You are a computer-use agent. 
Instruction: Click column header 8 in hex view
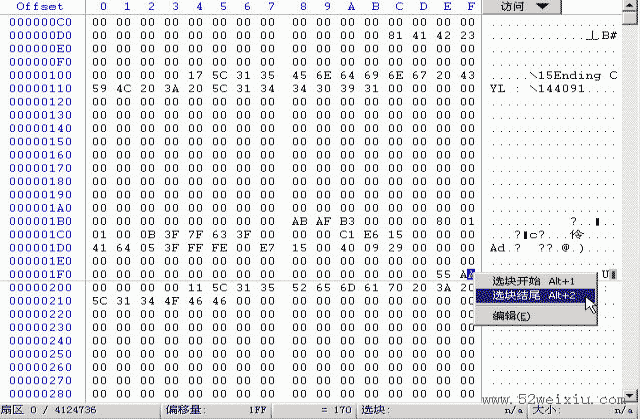[x=303, y=7]
